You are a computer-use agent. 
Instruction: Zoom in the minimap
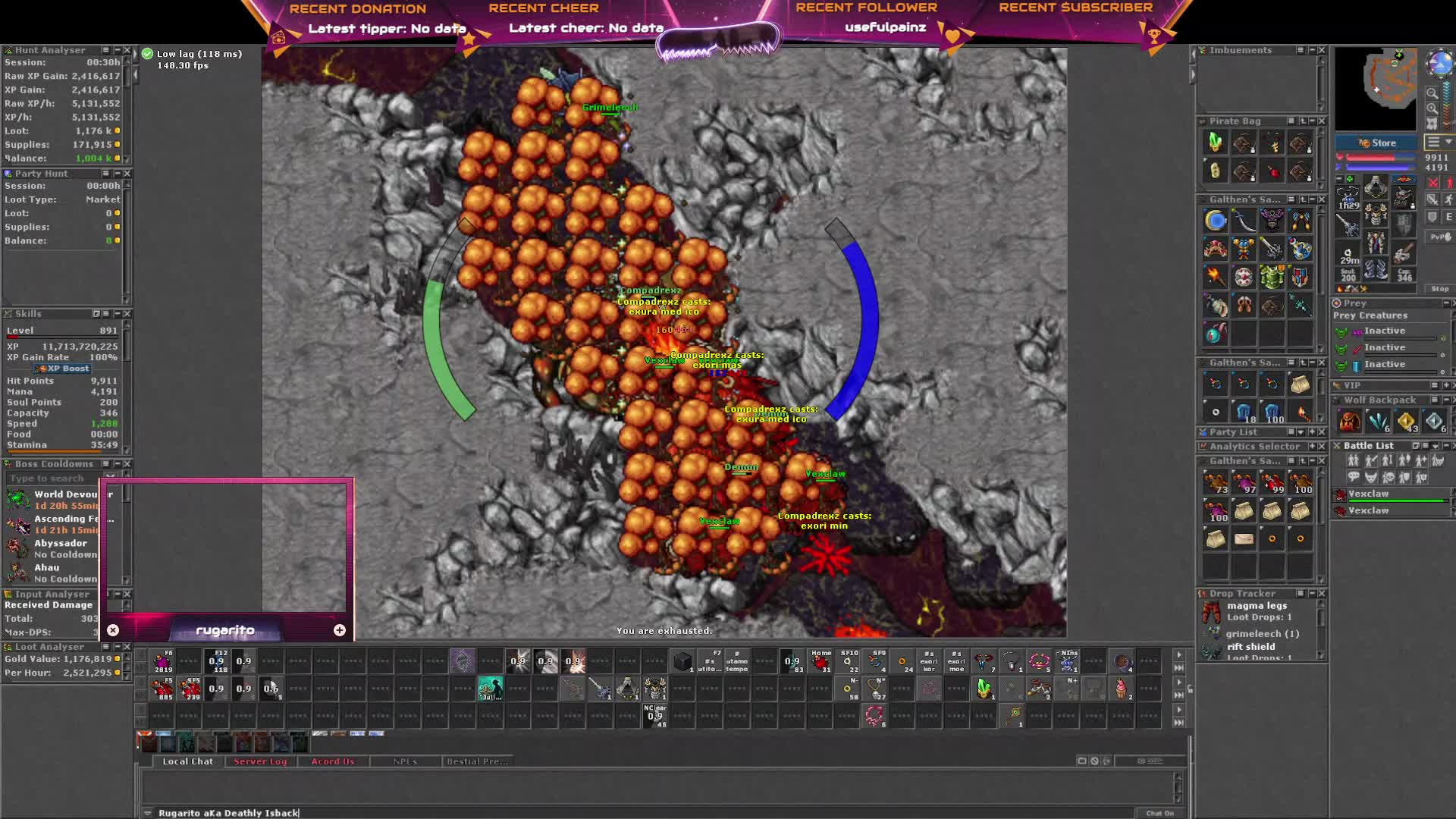coord(1432,108)
